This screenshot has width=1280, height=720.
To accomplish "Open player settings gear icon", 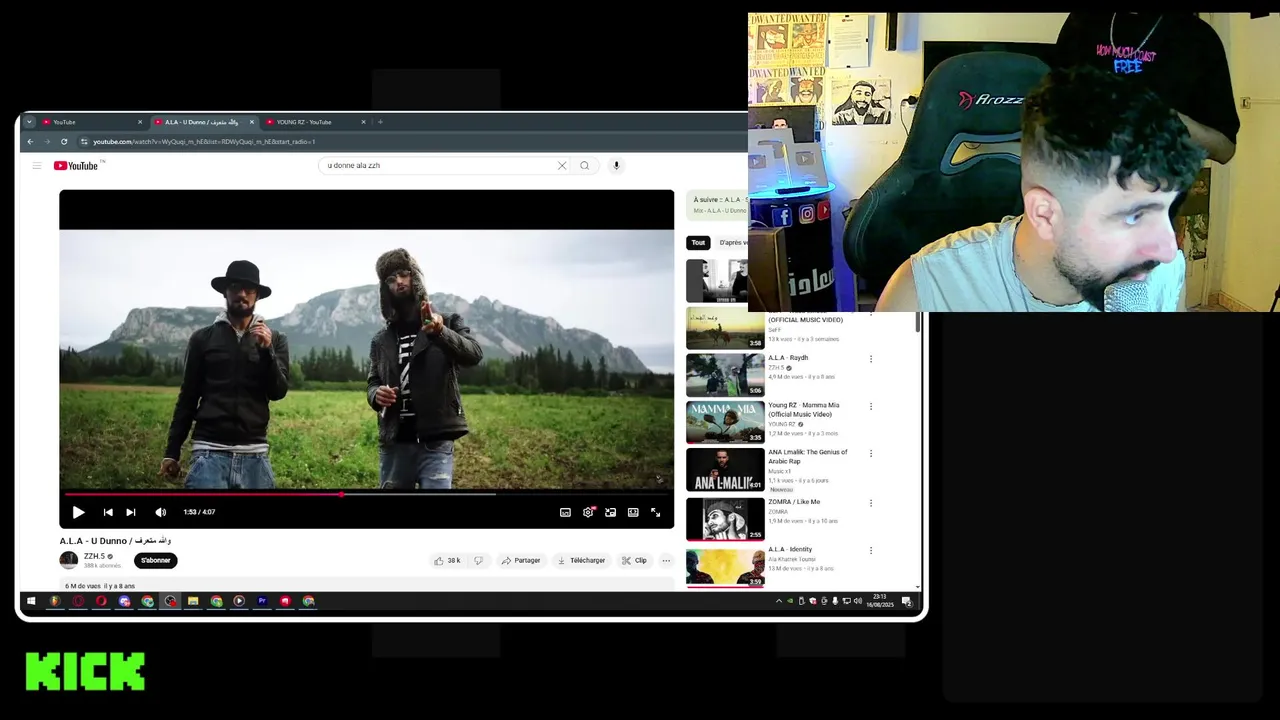I will 588,512.
